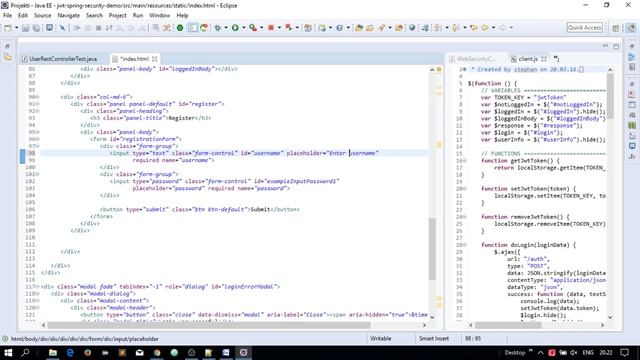This screenshot has height=360, width=640.
Task: Open the Project menu
Action: [118, 16]
